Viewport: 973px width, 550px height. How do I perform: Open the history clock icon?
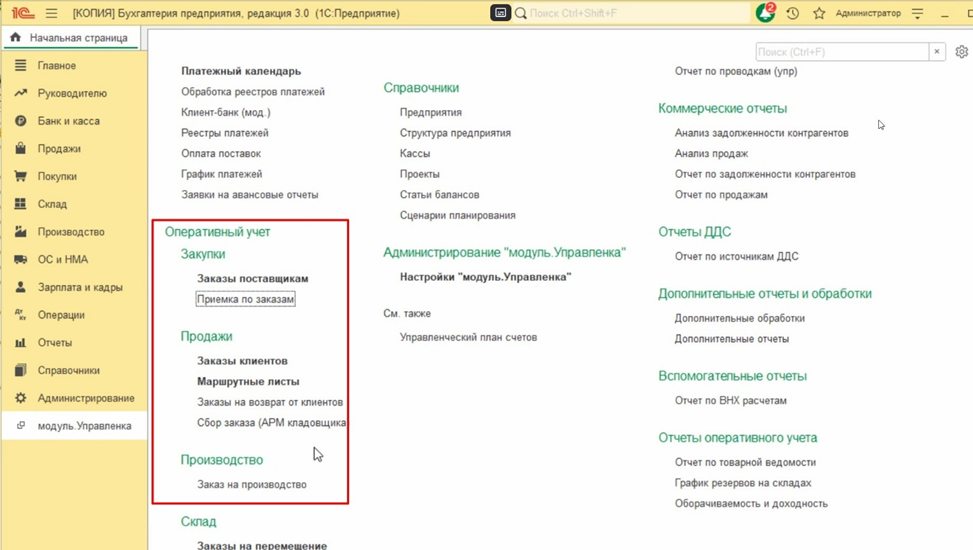792,13
